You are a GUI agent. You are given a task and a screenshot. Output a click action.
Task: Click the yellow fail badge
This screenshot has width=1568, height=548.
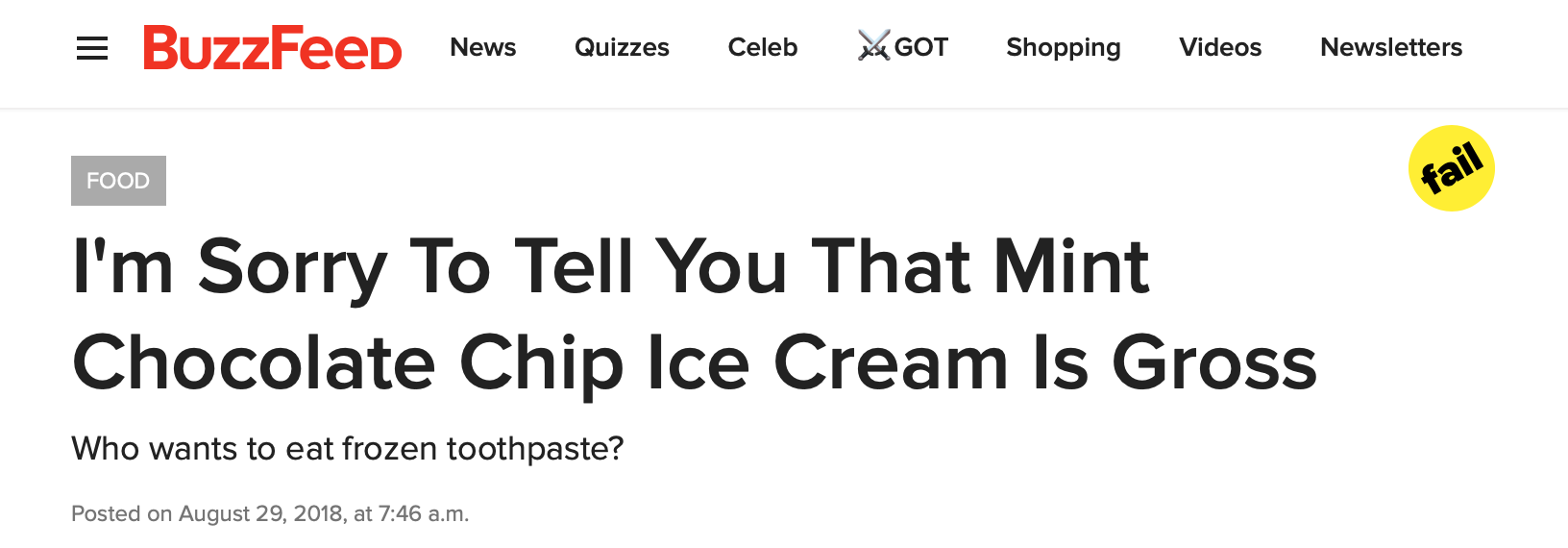[1451, 168]
